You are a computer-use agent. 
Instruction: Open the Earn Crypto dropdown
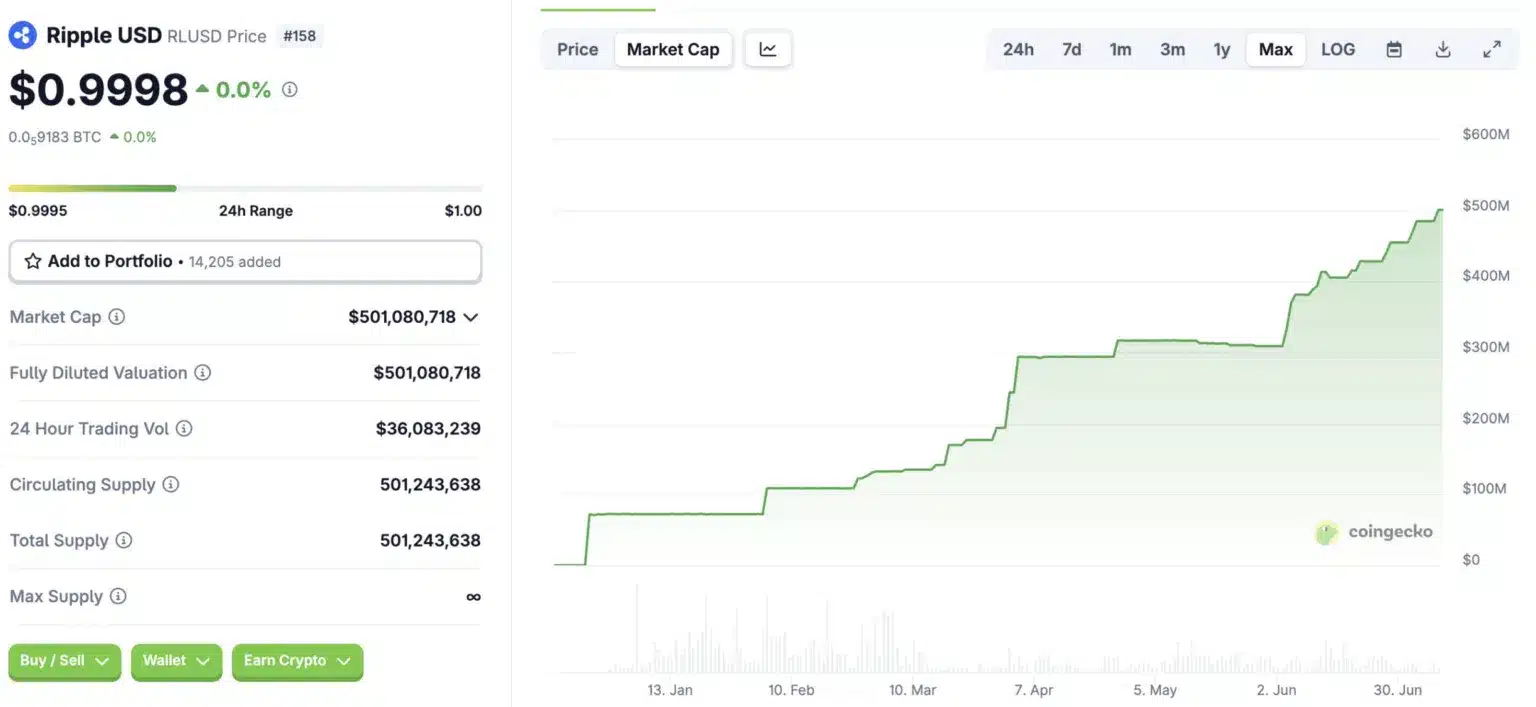click(297, 661)
